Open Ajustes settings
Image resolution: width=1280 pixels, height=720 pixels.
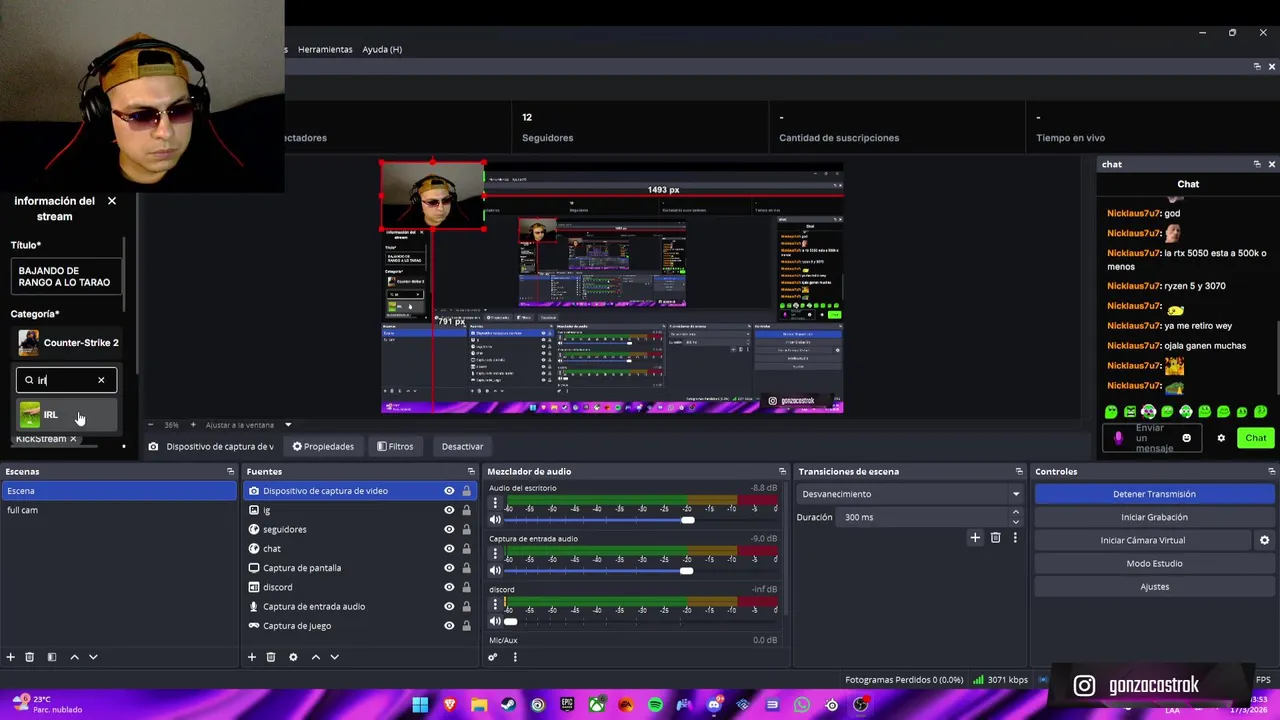[x=1154, y=587]
